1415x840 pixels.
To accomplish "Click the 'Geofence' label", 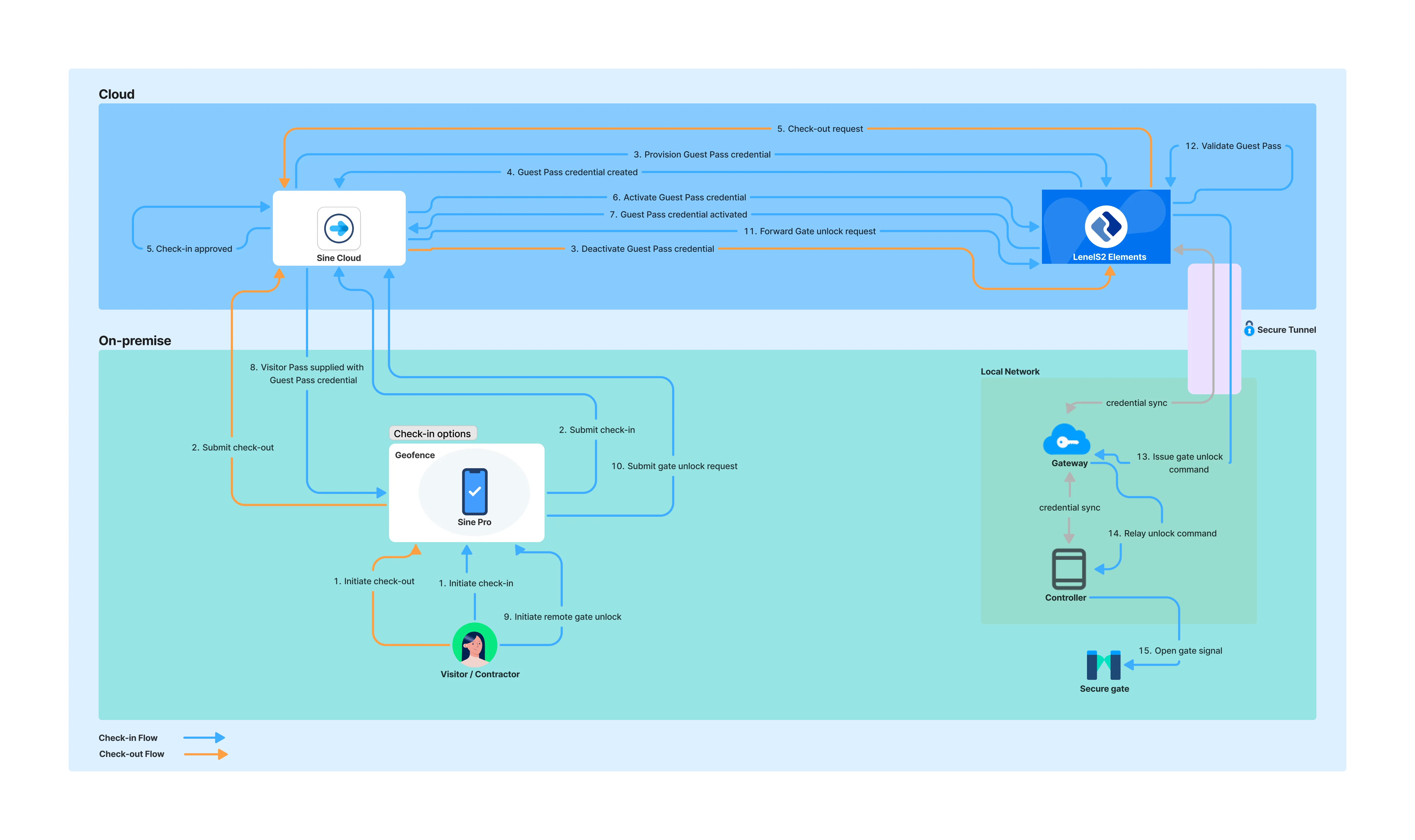I will (x=415, y=455).
